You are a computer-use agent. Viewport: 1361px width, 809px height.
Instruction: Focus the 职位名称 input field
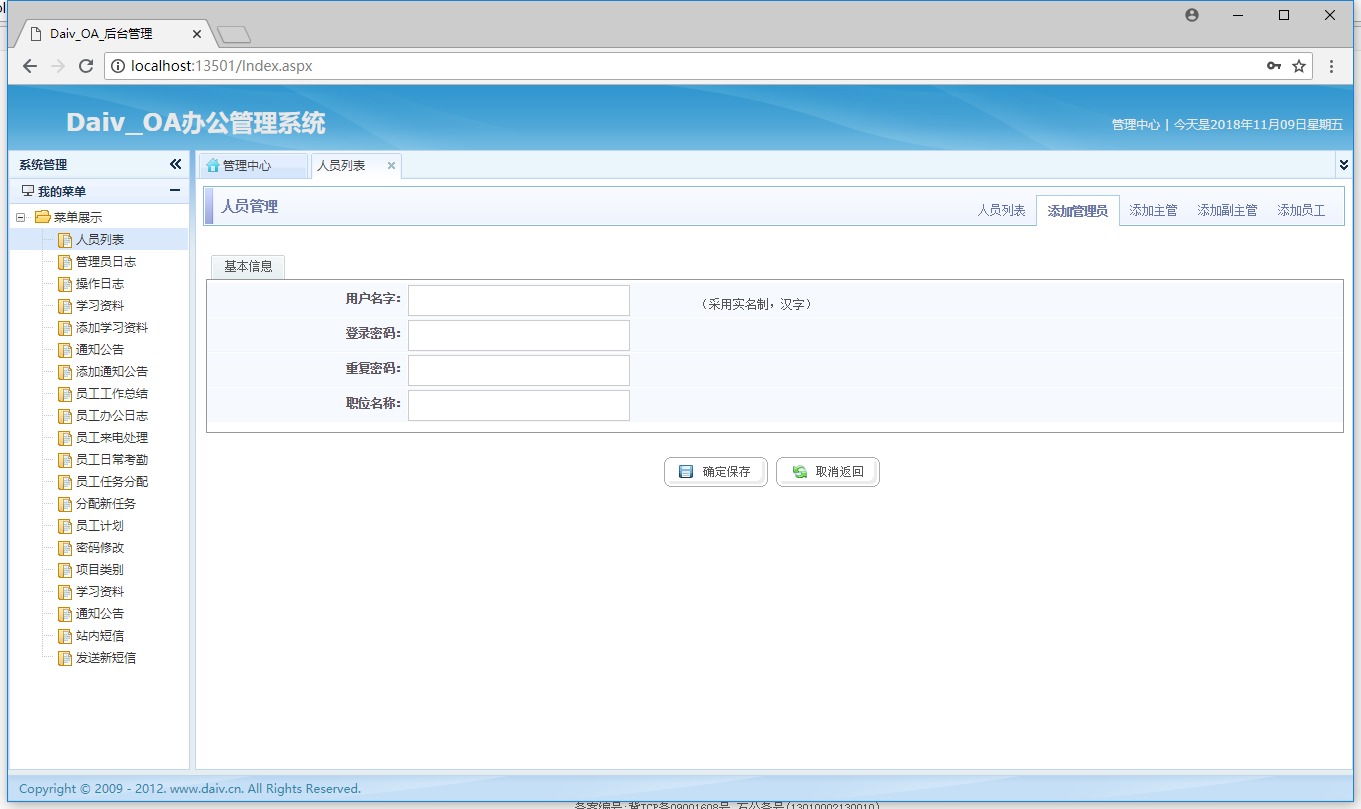(519, 405)
